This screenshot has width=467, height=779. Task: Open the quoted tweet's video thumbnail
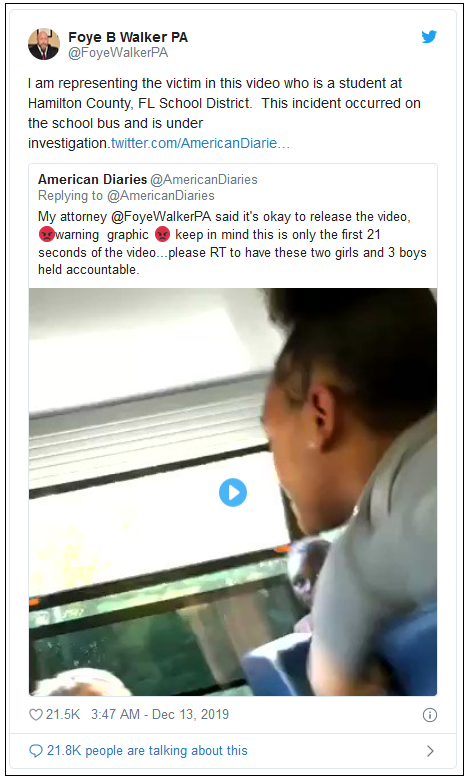click(233, 492)
